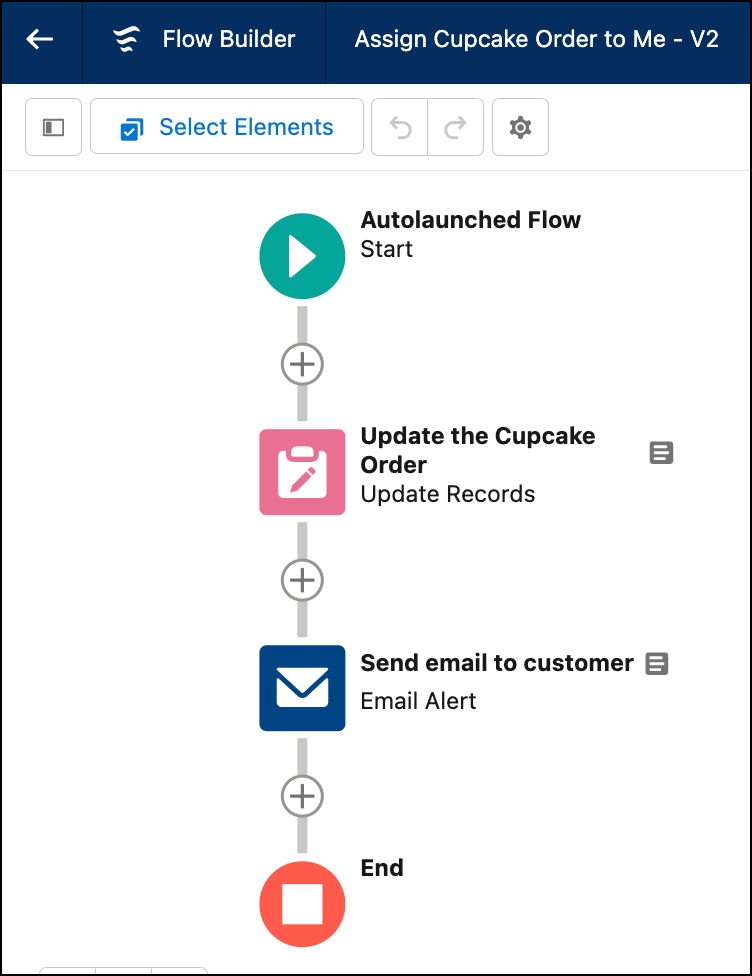The image size is (752, 976).
Task: Click the Flow Builder logo icon
Action: tap(127, 39)
